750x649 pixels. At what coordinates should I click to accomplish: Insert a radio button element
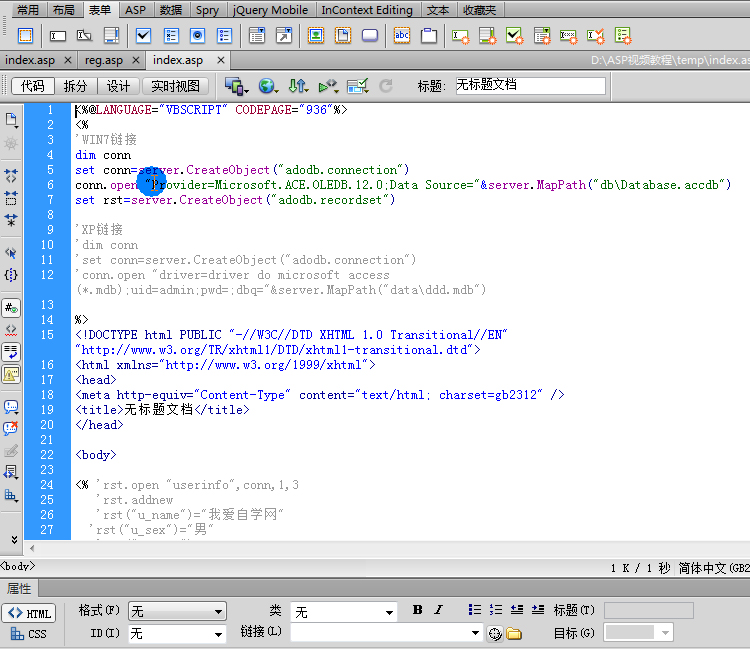[x=198, y=35]
